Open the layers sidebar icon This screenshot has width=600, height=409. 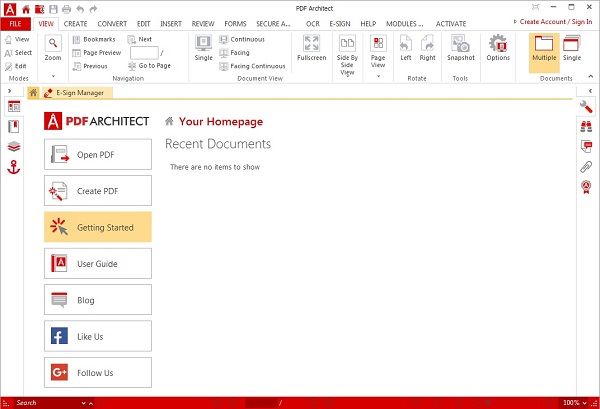(x=14, y=147)
